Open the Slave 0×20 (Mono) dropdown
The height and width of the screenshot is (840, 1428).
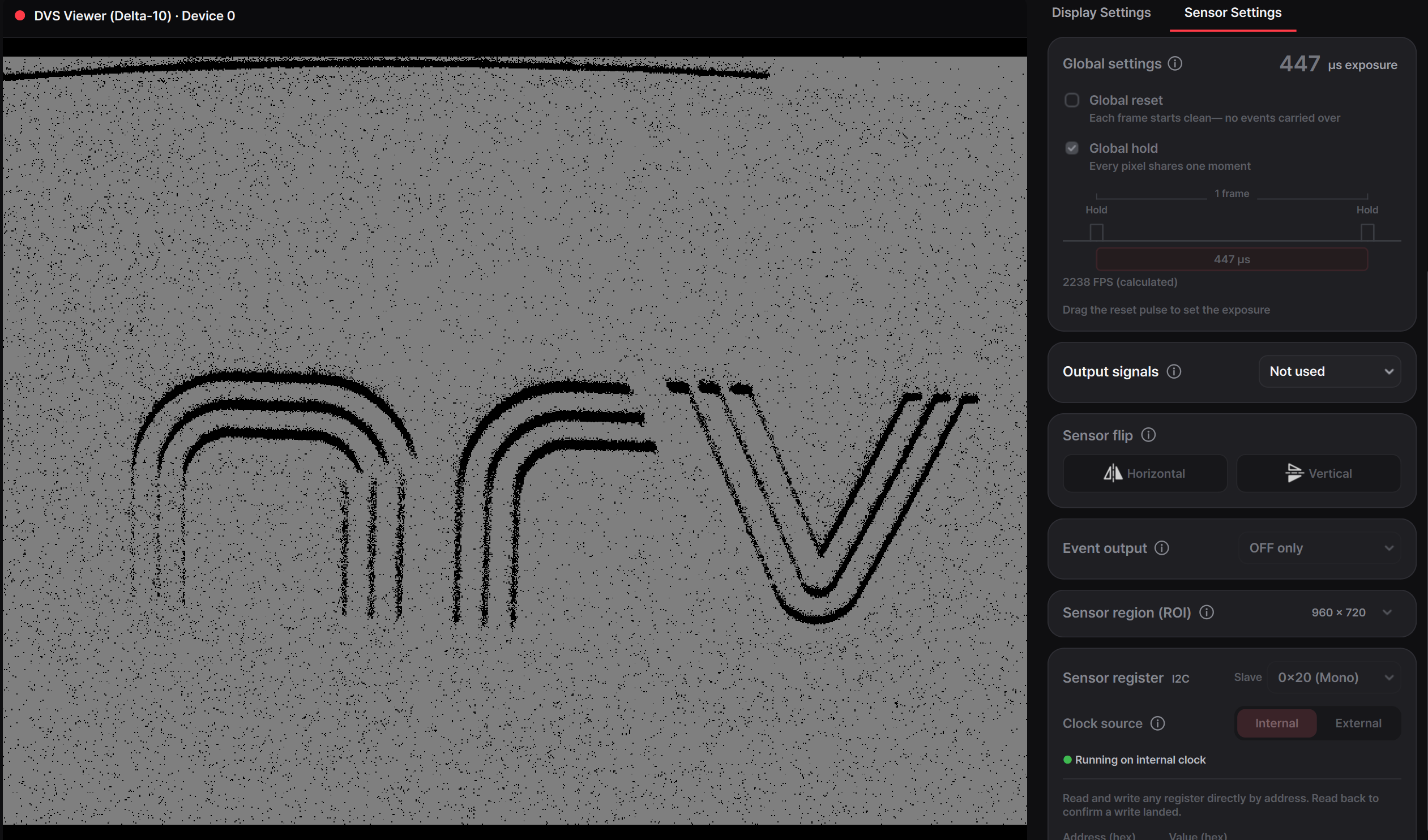pos(1334,678)
